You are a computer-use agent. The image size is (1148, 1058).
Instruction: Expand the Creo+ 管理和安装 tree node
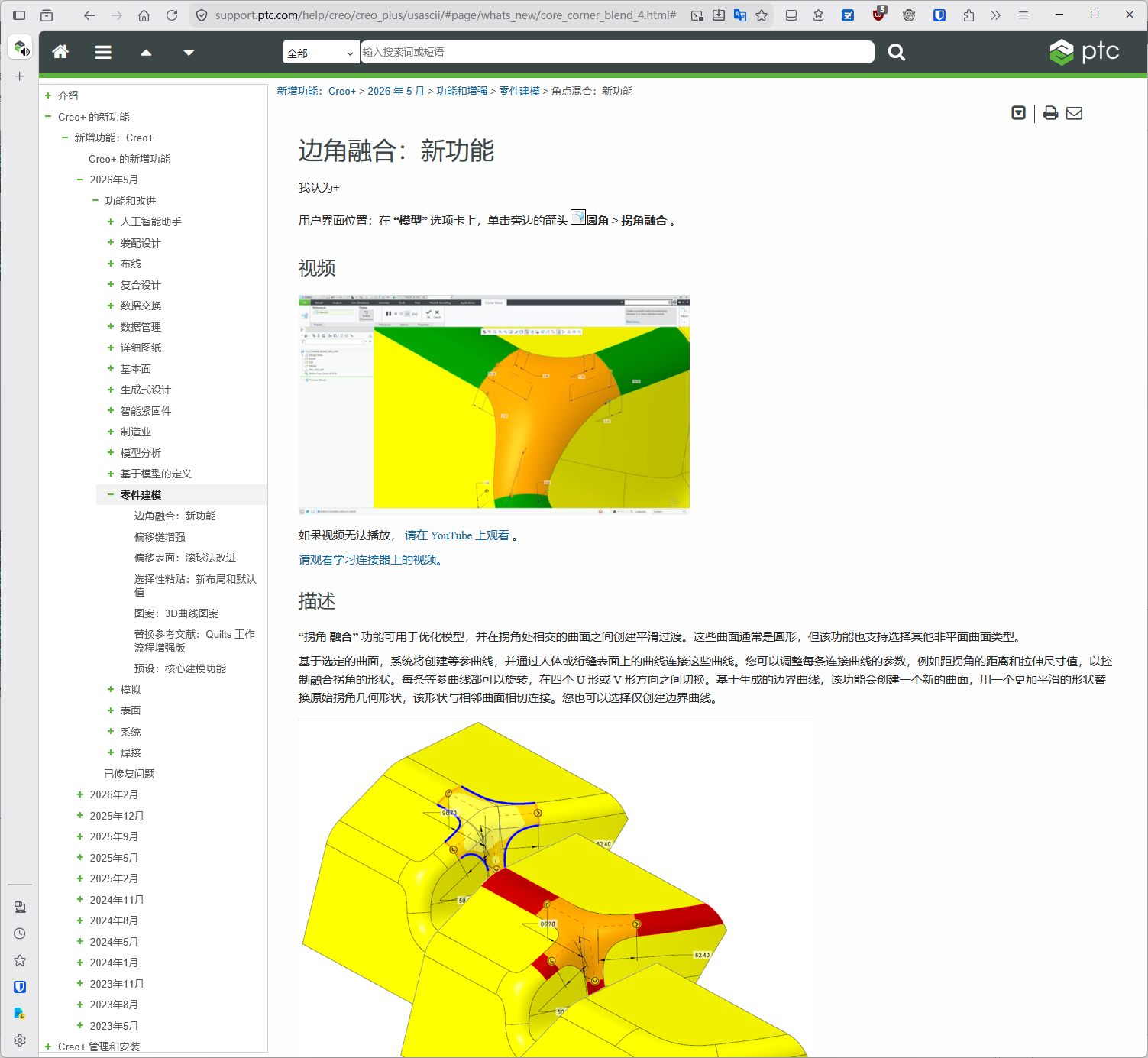[x=48, y=1047]
